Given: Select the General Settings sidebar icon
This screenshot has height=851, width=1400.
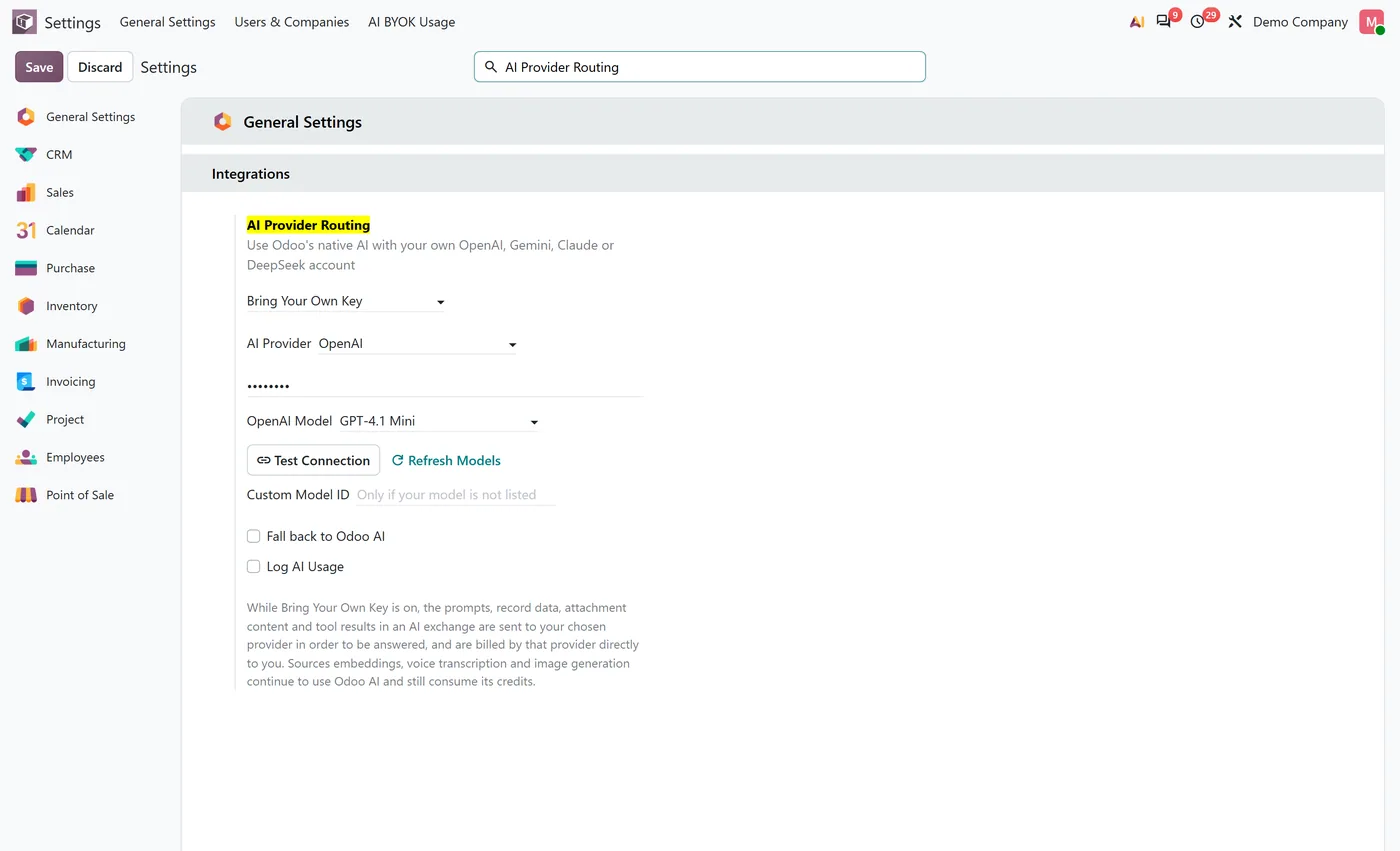Looking at the screenshot, I should coord(26,117).
